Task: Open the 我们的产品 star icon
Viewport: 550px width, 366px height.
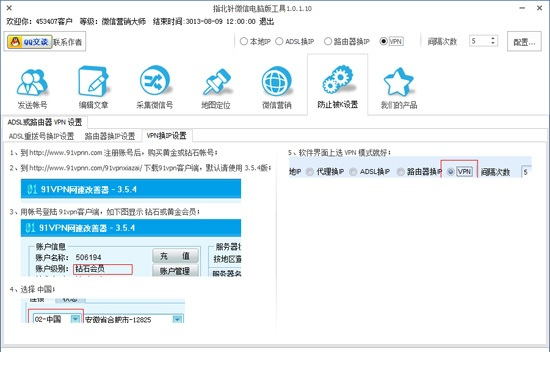Action: coord(399,82)
